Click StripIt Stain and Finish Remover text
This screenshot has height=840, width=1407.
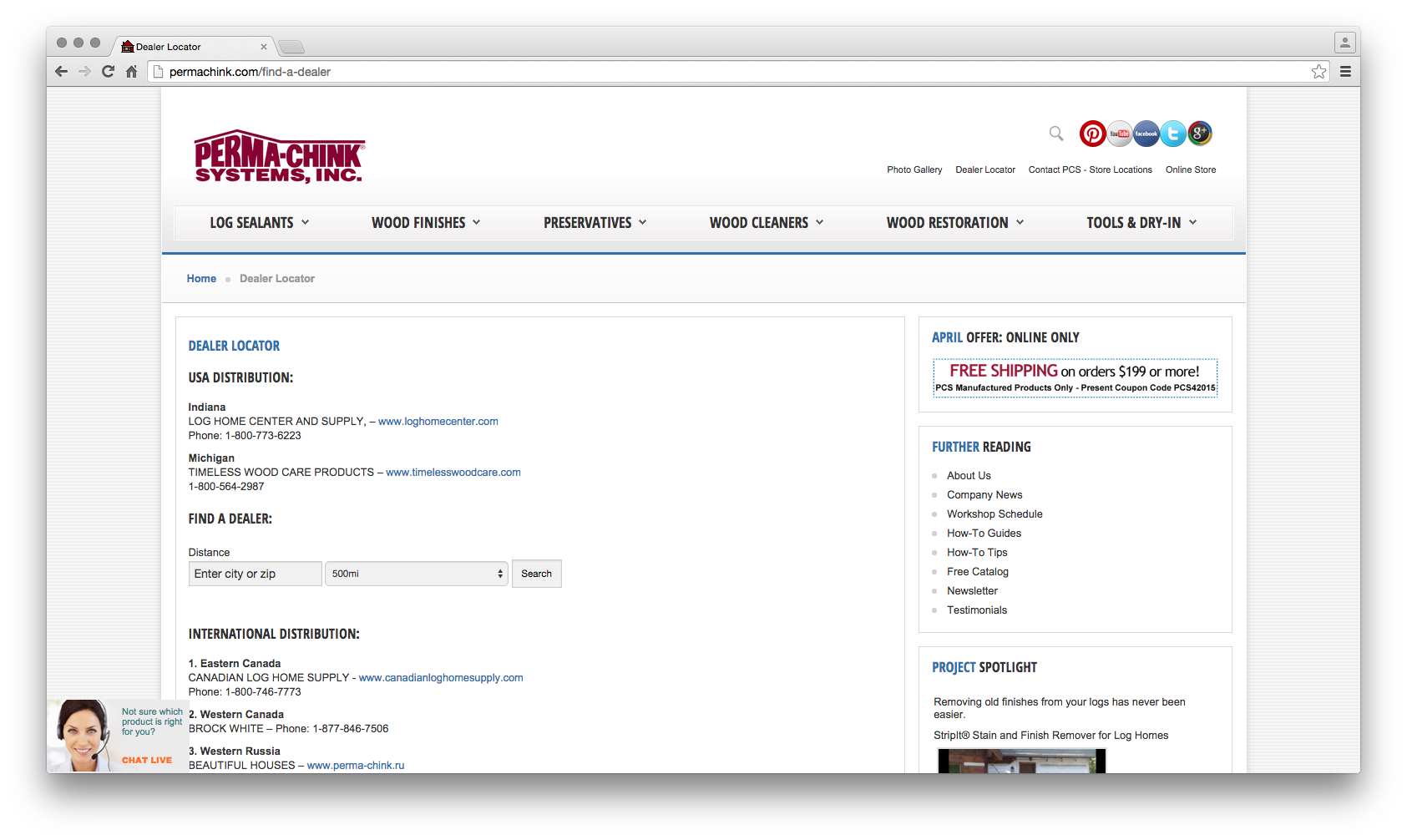click(x=1050, y=736)
